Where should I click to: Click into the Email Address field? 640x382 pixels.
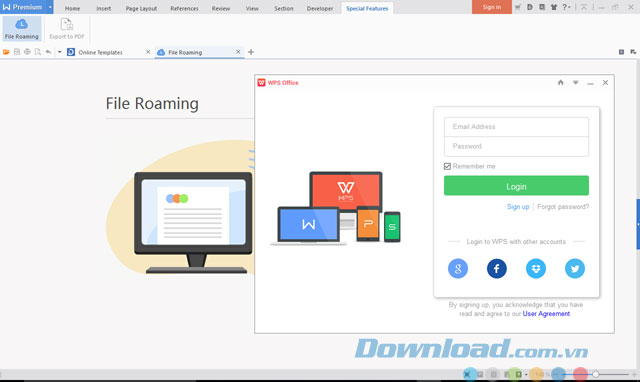point(516,127)
